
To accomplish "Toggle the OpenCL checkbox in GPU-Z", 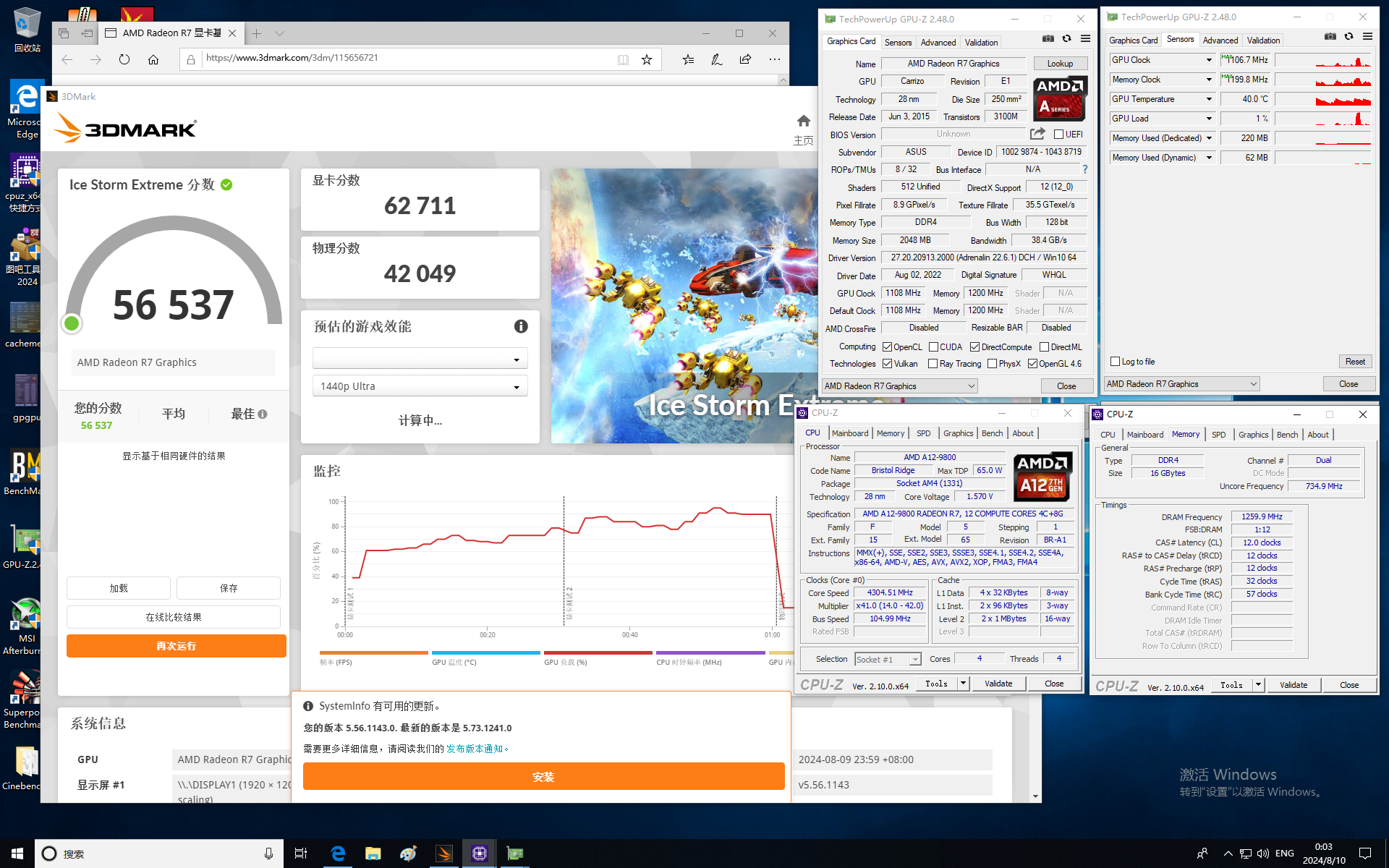I will 887,347.
